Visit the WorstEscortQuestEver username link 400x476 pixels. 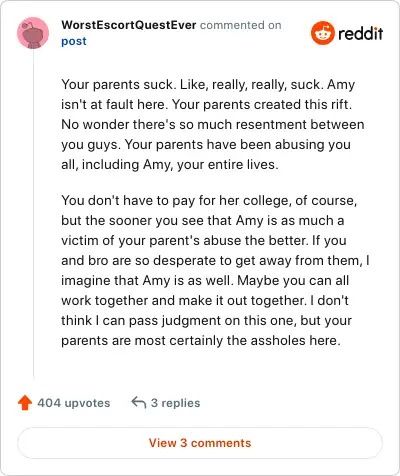(x=129, y=25)
